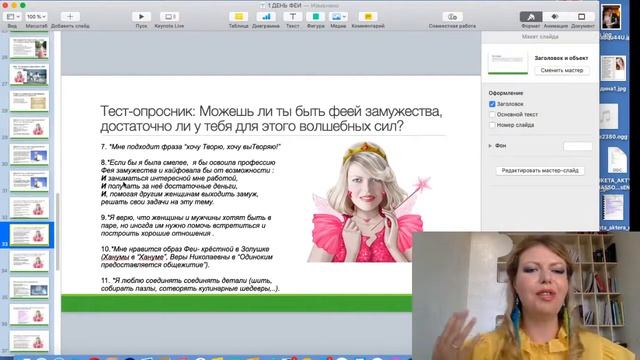Click the doc file icon on the desktop
This screenshot has height=360, width=640.
pyautogui.click(x=617, y=160)
